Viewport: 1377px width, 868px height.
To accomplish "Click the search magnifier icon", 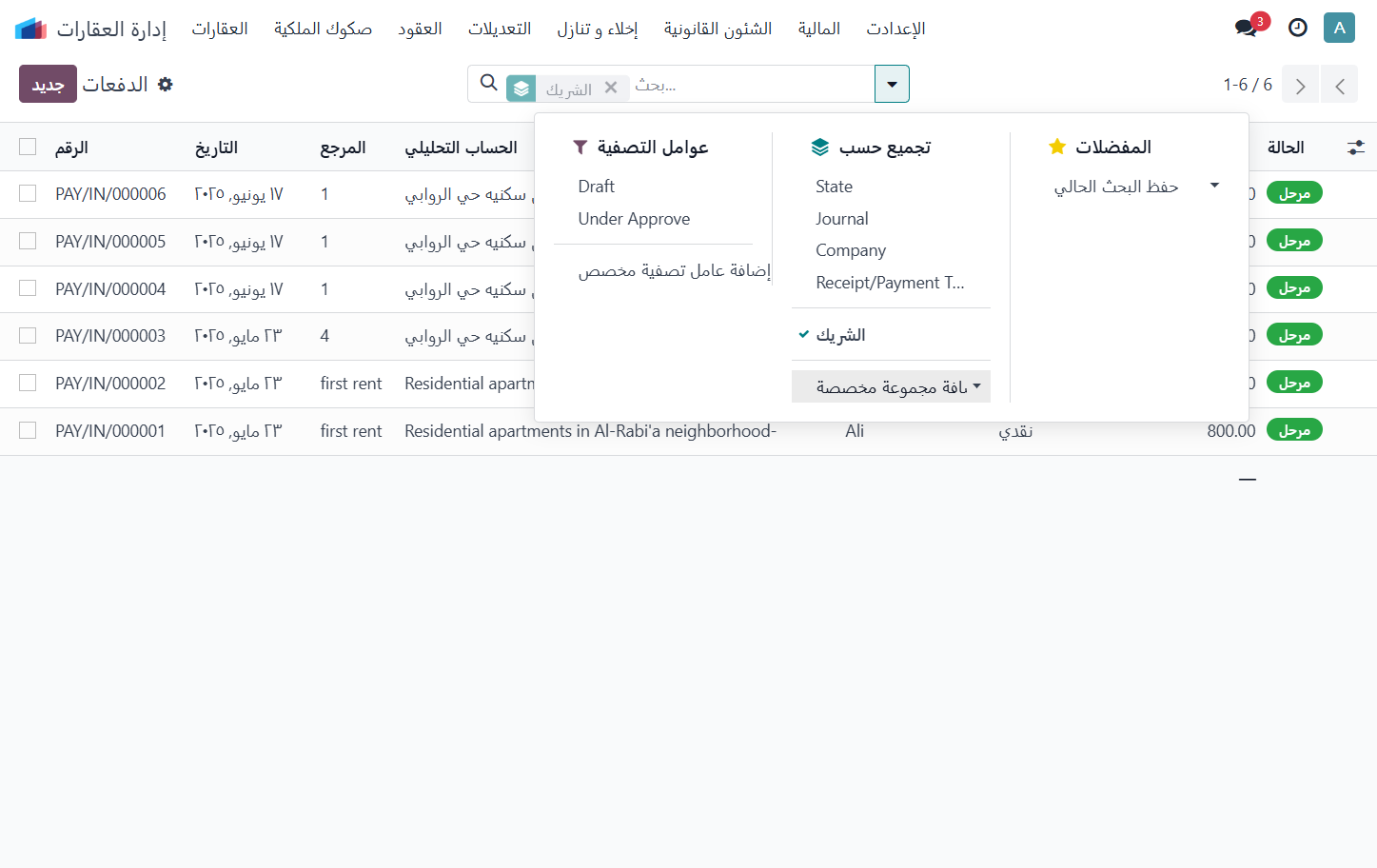I will coord(489,84).
